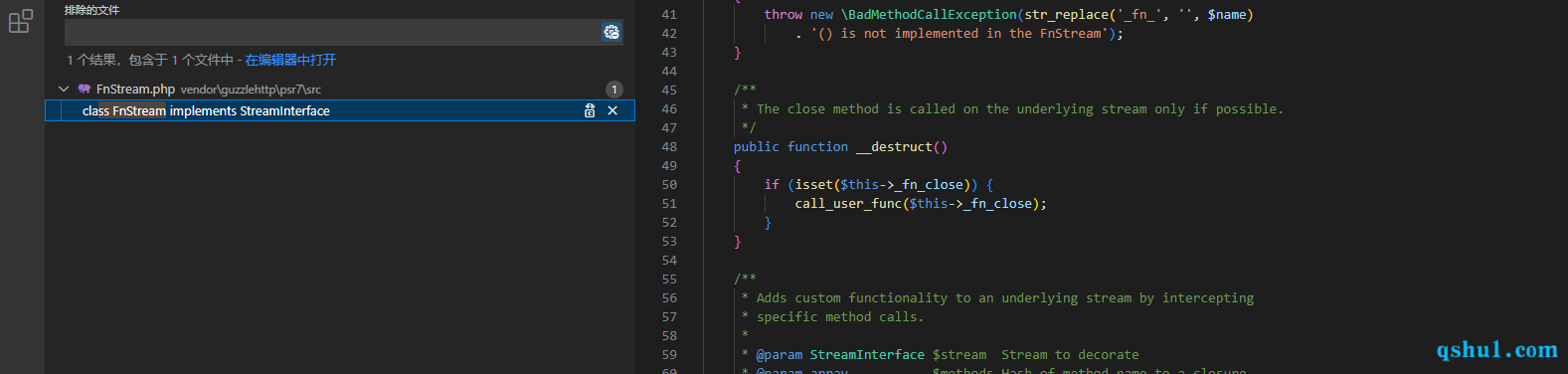Image resolution: width=1568 pixels, height=374 pixels.
Task: Open search results via 在编辑器中打开 link
Action: click(290, 60)
